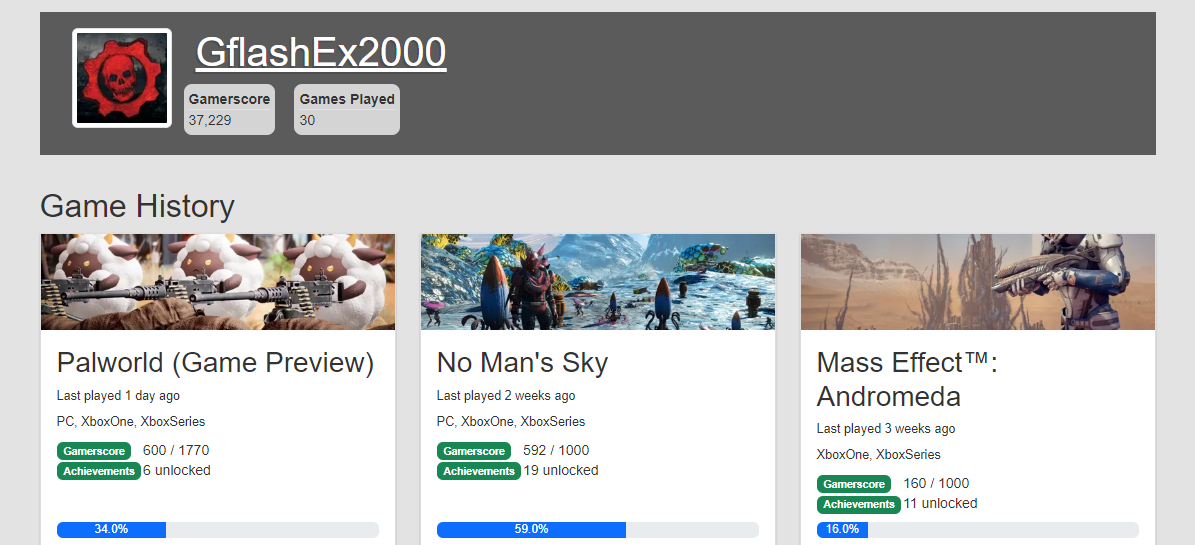The image size is (1195, 545).
Task: Click the Mass Effect Gamerscore badge
Action: point(854,484)
